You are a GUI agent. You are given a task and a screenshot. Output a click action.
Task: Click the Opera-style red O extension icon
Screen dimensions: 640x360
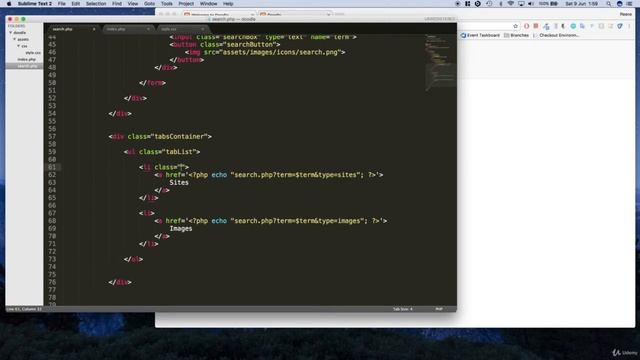(527, 26)
